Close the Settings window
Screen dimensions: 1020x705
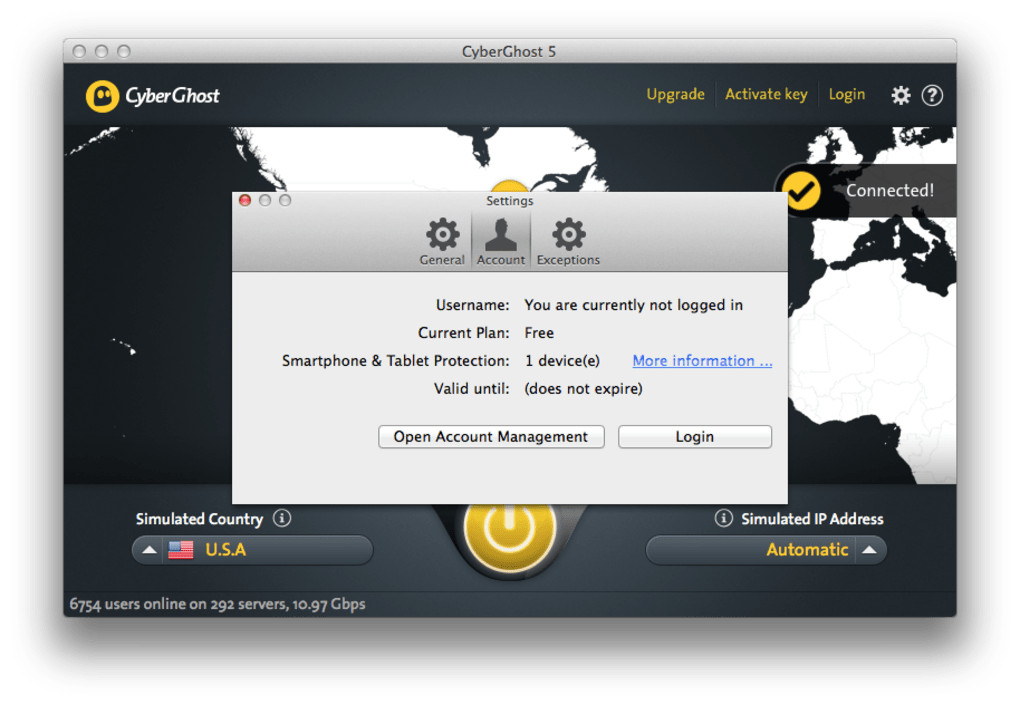tap(245, 200)
